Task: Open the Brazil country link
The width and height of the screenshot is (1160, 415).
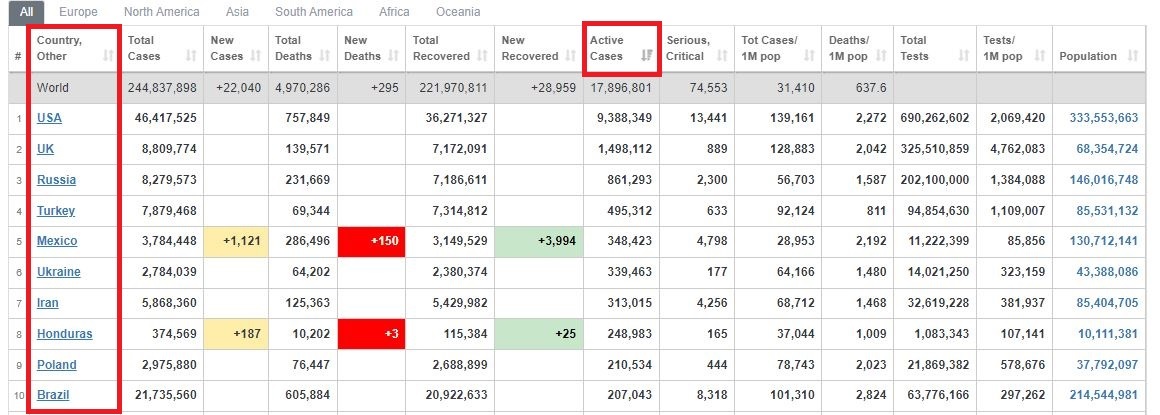Action: click(53, 395)
